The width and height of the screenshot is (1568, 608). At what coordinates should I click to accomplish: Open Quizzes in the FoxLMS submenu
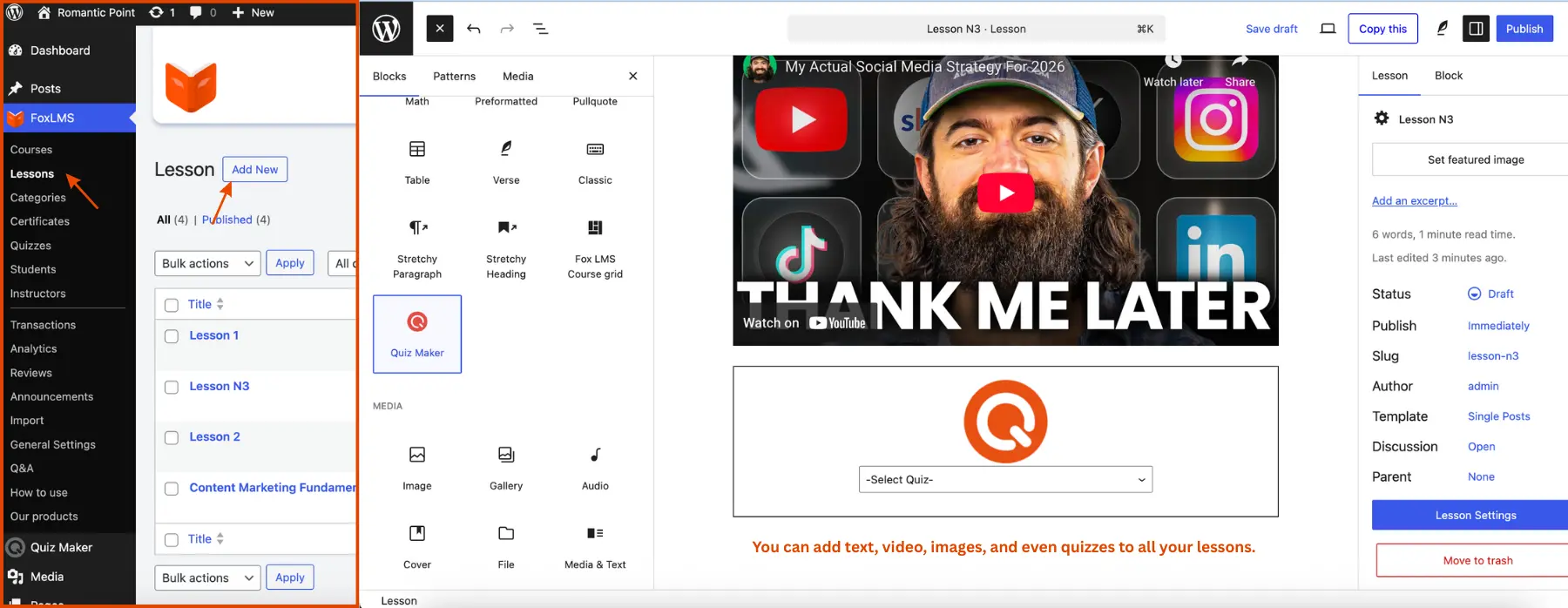[30, 246]
